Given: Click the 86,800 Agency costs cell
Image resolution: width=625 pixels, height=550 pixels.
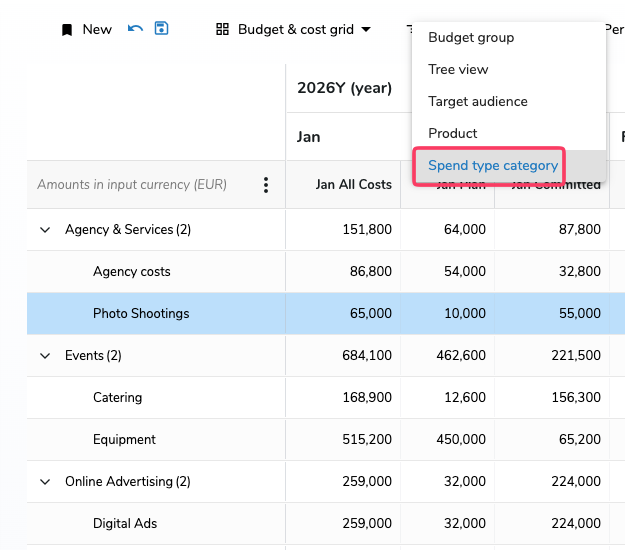Looking at the screenshot, I should tap(344, 271).
